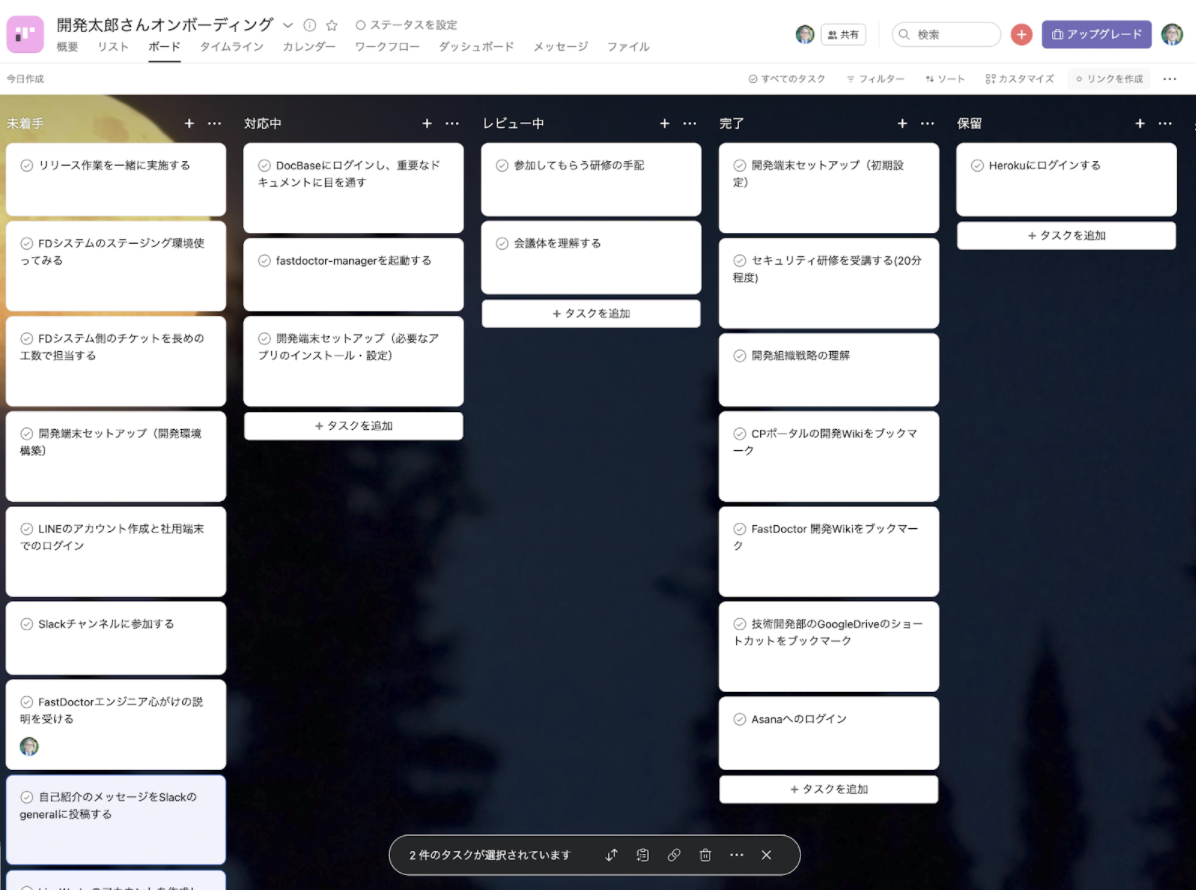Mark 参加してもらう研修の手配 complete

pos(502,165)
